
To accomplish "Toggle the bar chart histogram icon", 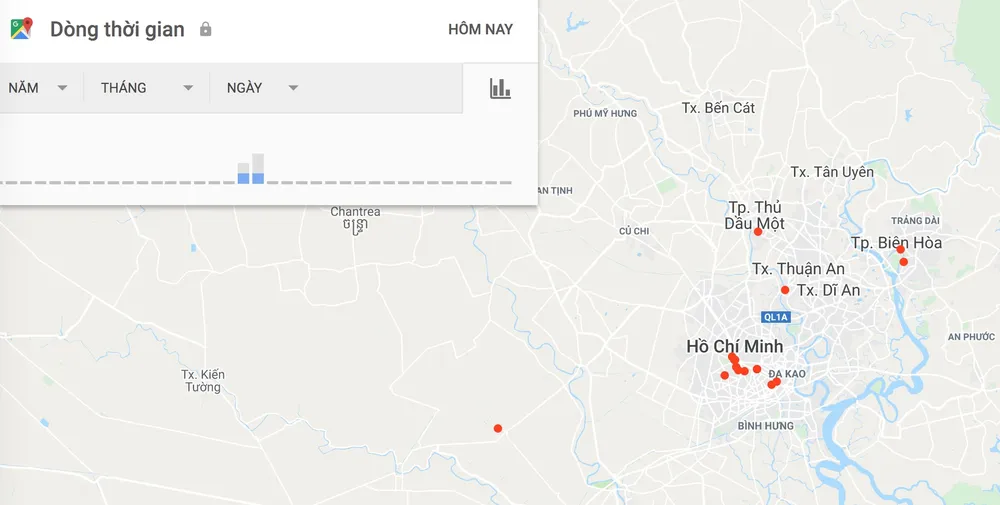I will [500, 88].
